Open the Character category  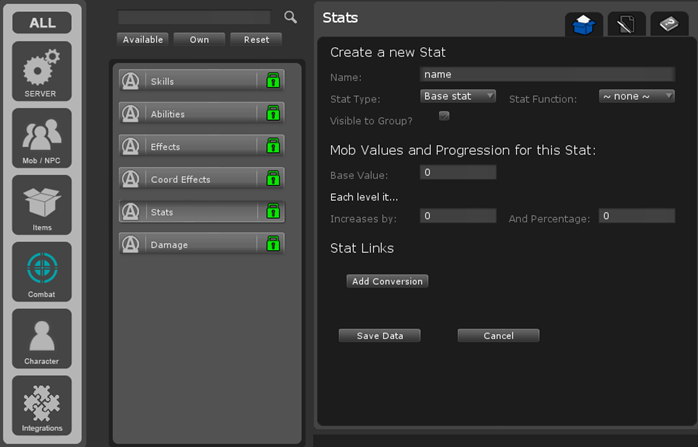pyautogui.click(x=42, y=339)
